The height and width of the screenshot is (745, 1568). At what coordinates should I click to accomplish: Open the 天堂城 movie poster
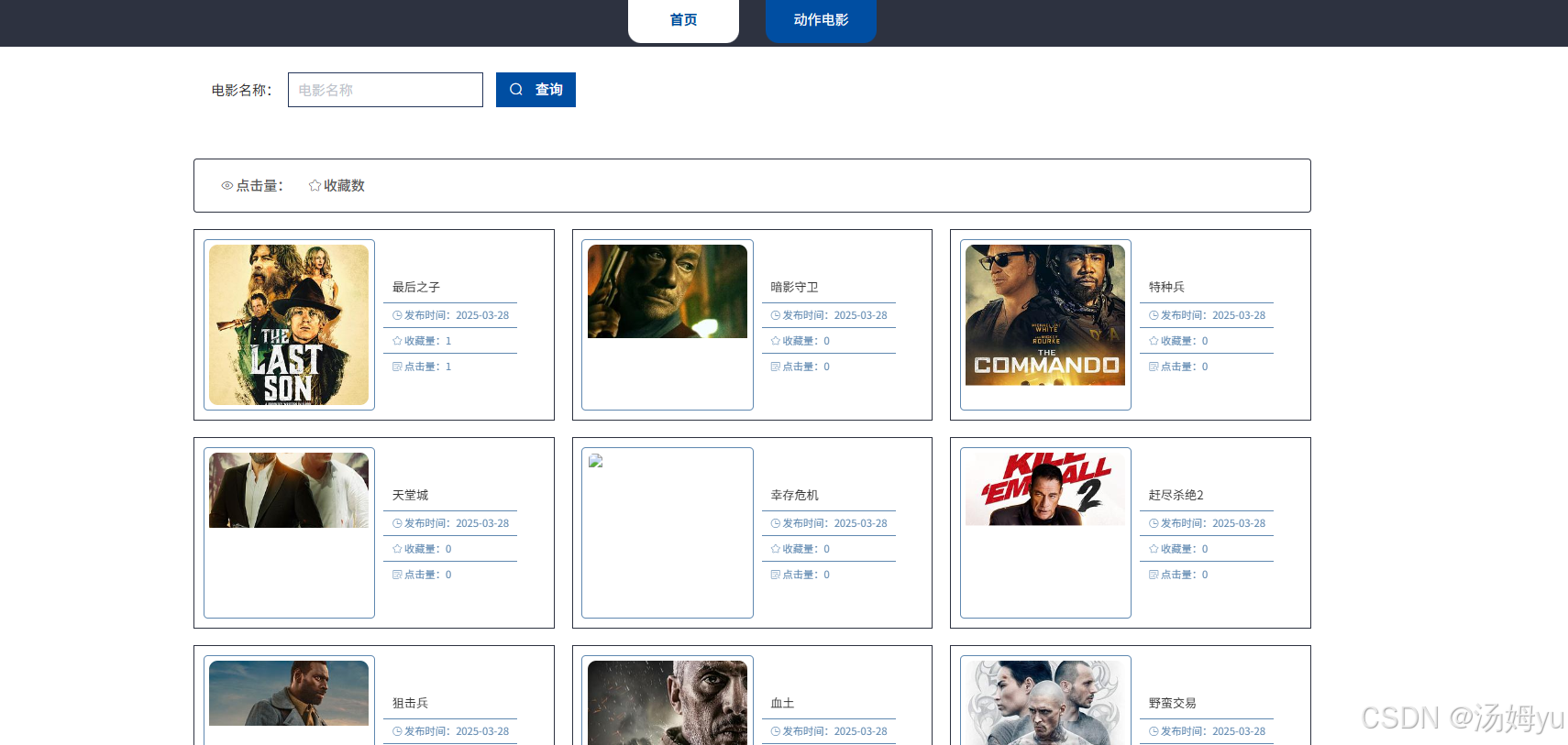click(x=289, y=490)
